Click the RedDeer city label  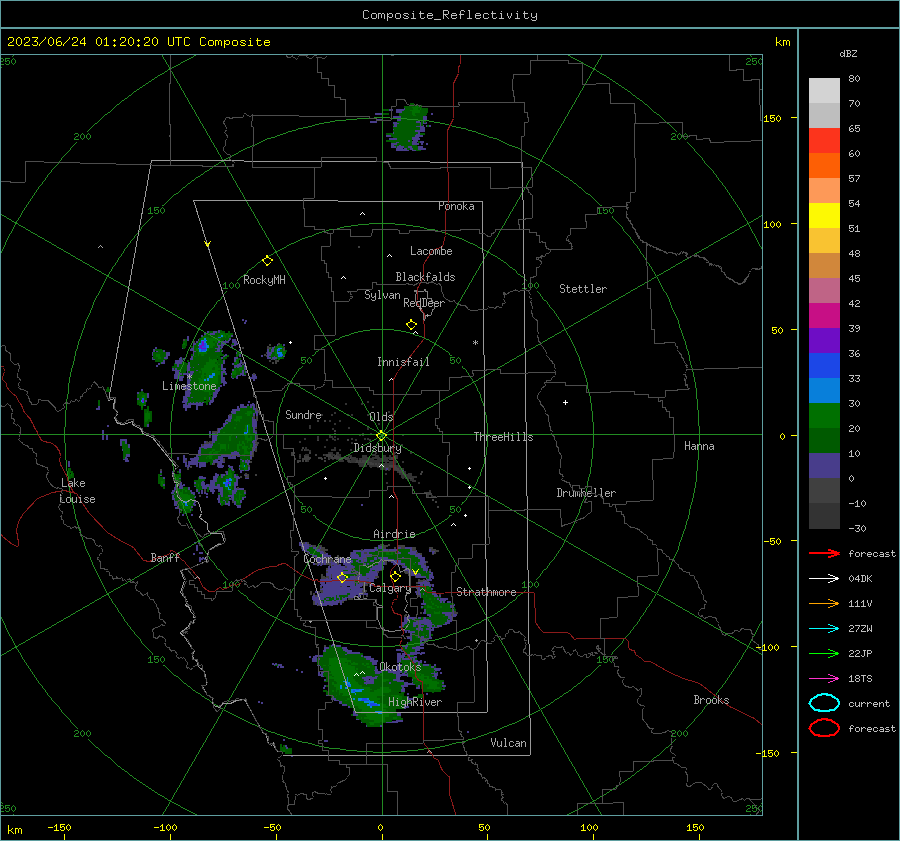pyautogui.click(x=424, y=303)
